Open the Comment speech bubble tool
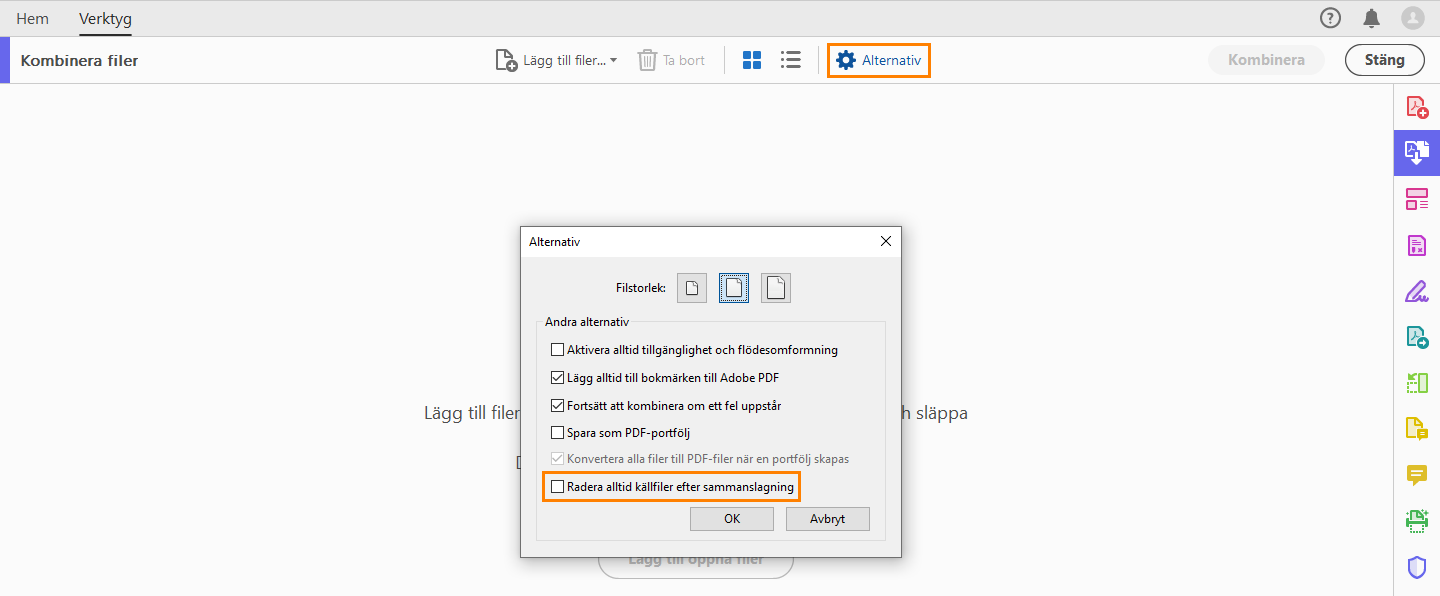The height and width of the screenshot is (596, 1440). pos(1417,475)
